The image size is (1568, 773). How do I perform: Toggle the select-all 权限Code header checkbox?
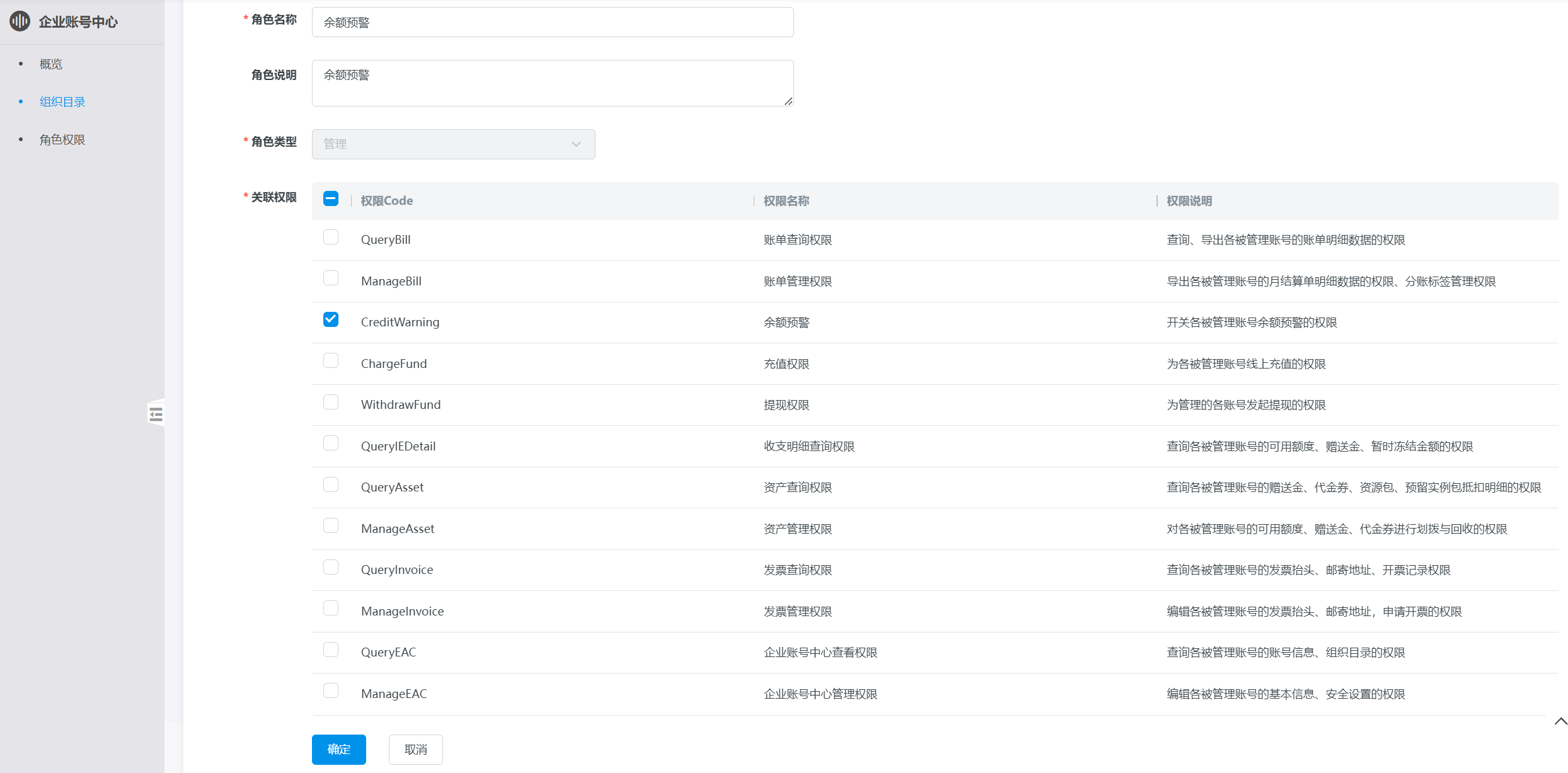[331, 199]
